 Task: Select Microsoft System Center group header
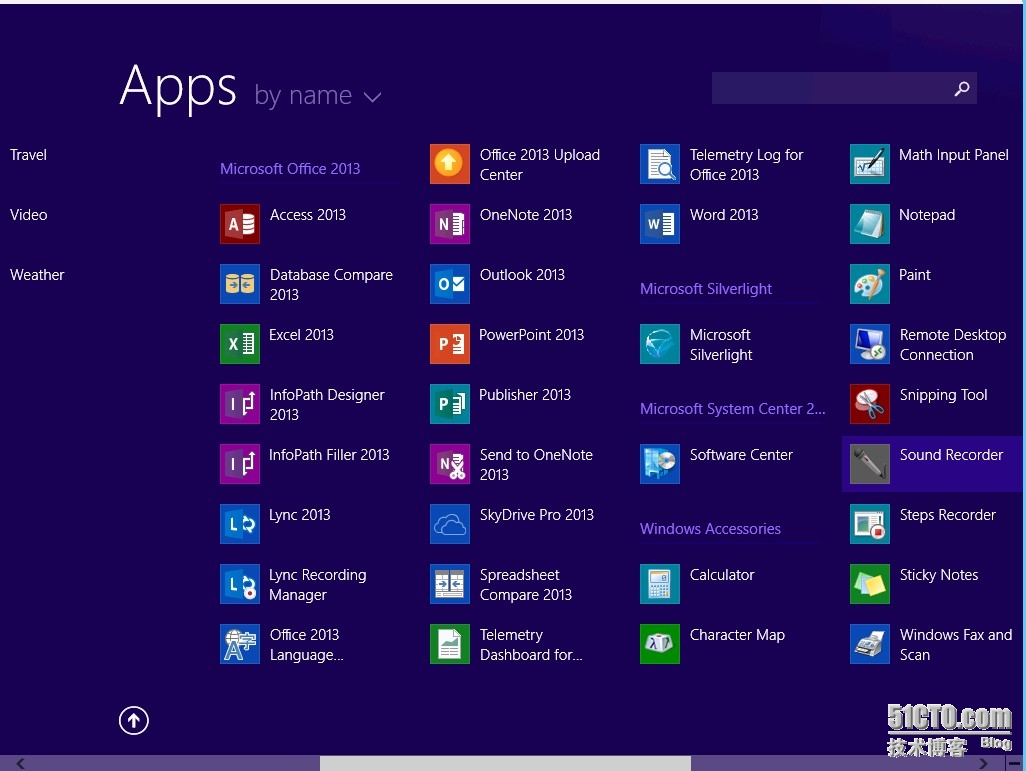pos(733,408)
